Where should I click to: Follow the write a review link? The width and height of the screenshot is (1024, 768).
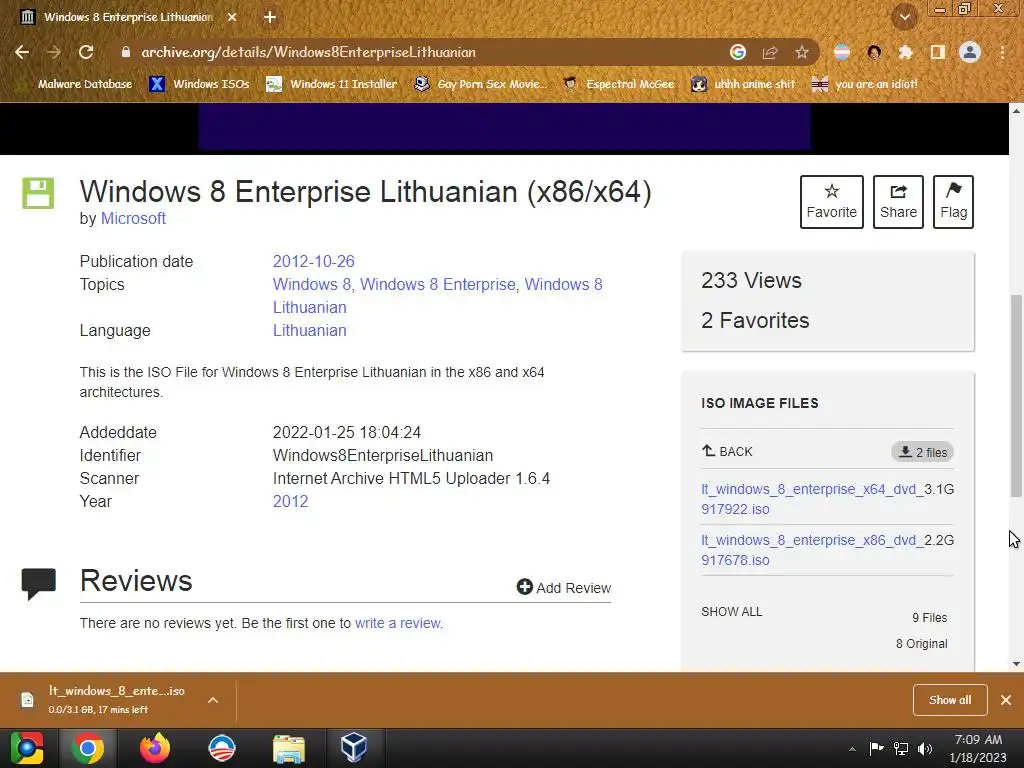[398, 623]
